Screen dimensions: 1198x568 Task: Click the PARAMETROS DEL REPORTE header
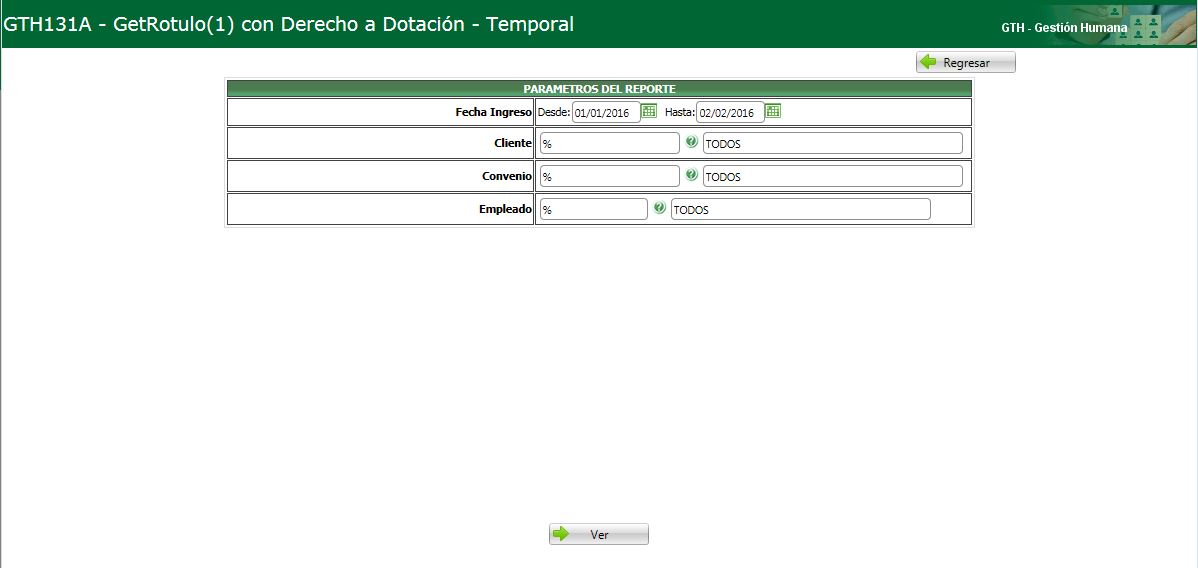[599, 89]
